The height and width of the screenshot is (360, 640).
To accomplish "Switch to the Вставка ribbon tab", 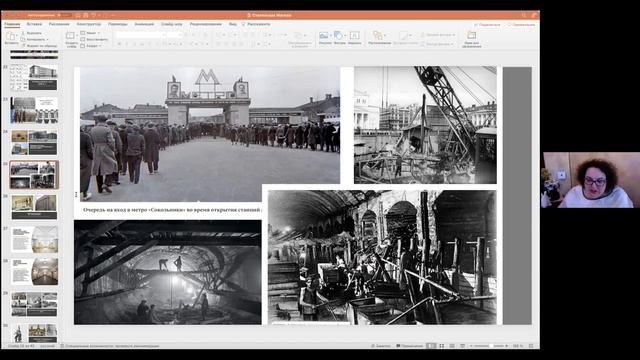I will 34,24.
